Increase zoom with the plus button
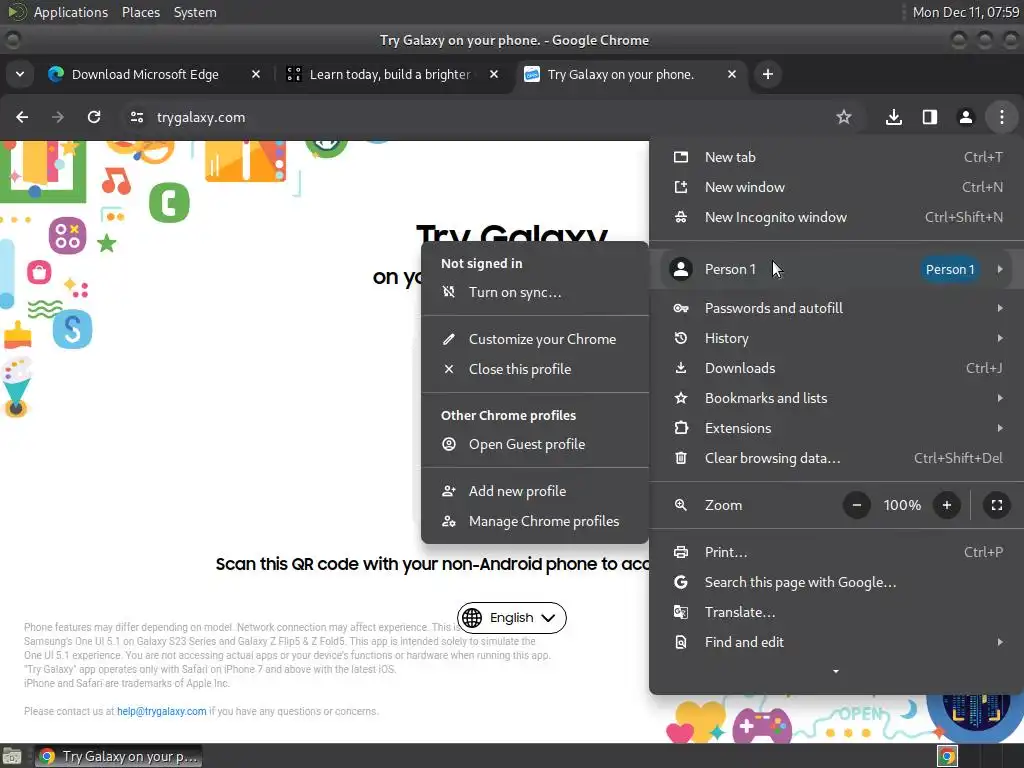Screen dimensions: 1024x768 (x=946, y=505)
